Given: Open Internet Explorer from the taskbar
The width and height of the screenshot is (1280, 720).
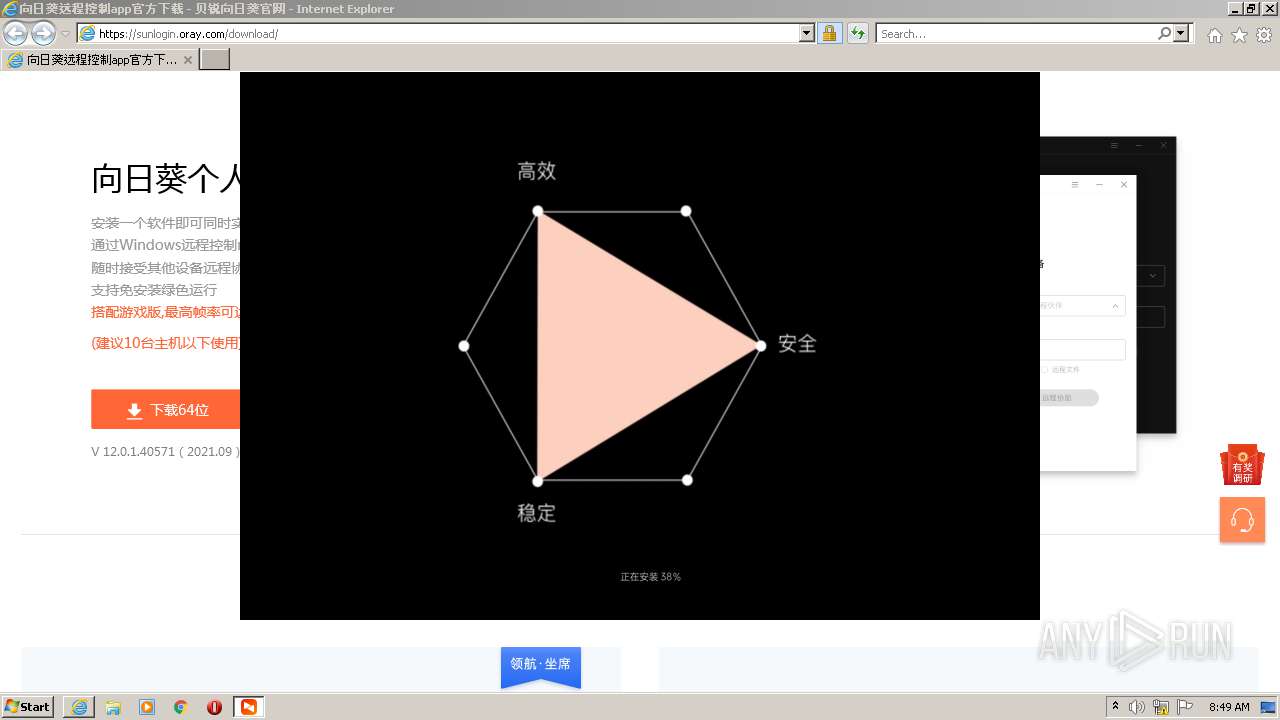Looking at the screenshot, I should click(79, 707).
